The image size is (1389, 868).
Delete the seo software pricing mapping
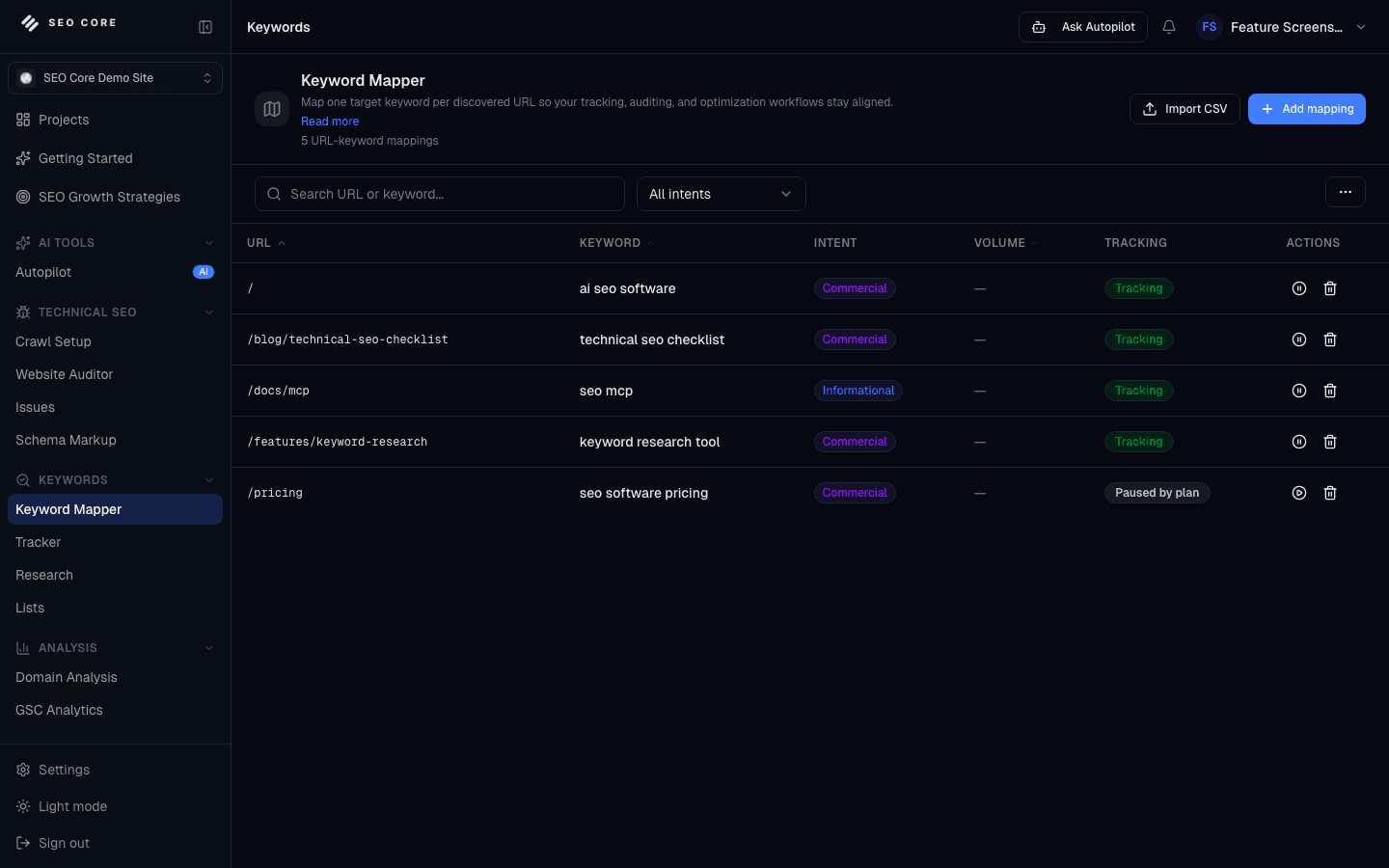tap(1330, 493)
